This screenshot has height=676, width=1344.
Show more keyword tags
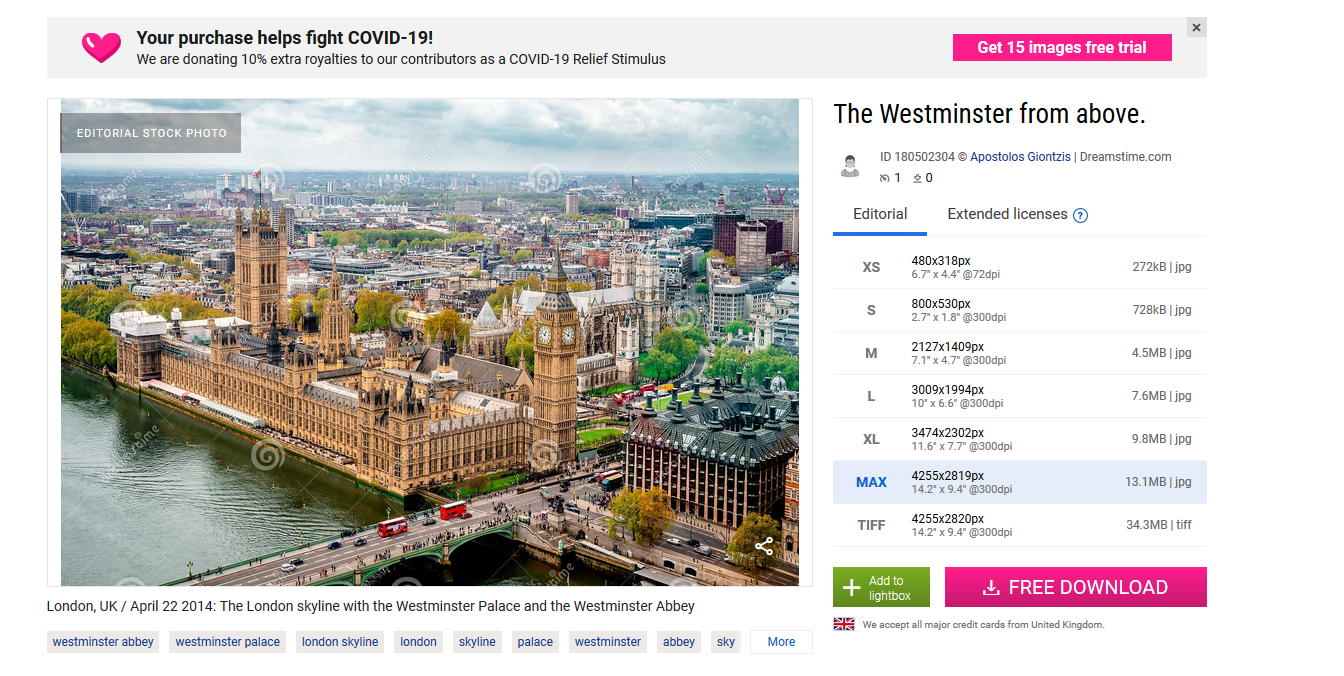coord(782,642)
